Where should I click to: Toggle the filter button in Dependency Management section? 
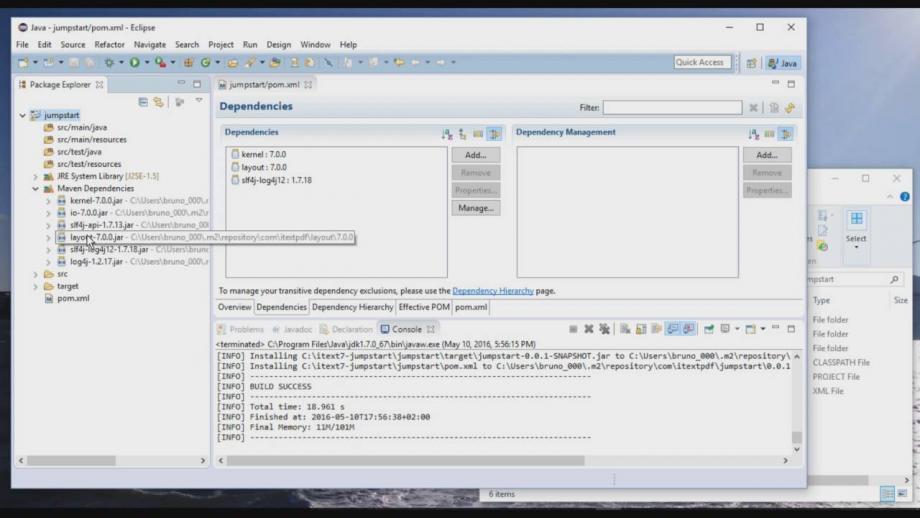(x=786, y=132)
